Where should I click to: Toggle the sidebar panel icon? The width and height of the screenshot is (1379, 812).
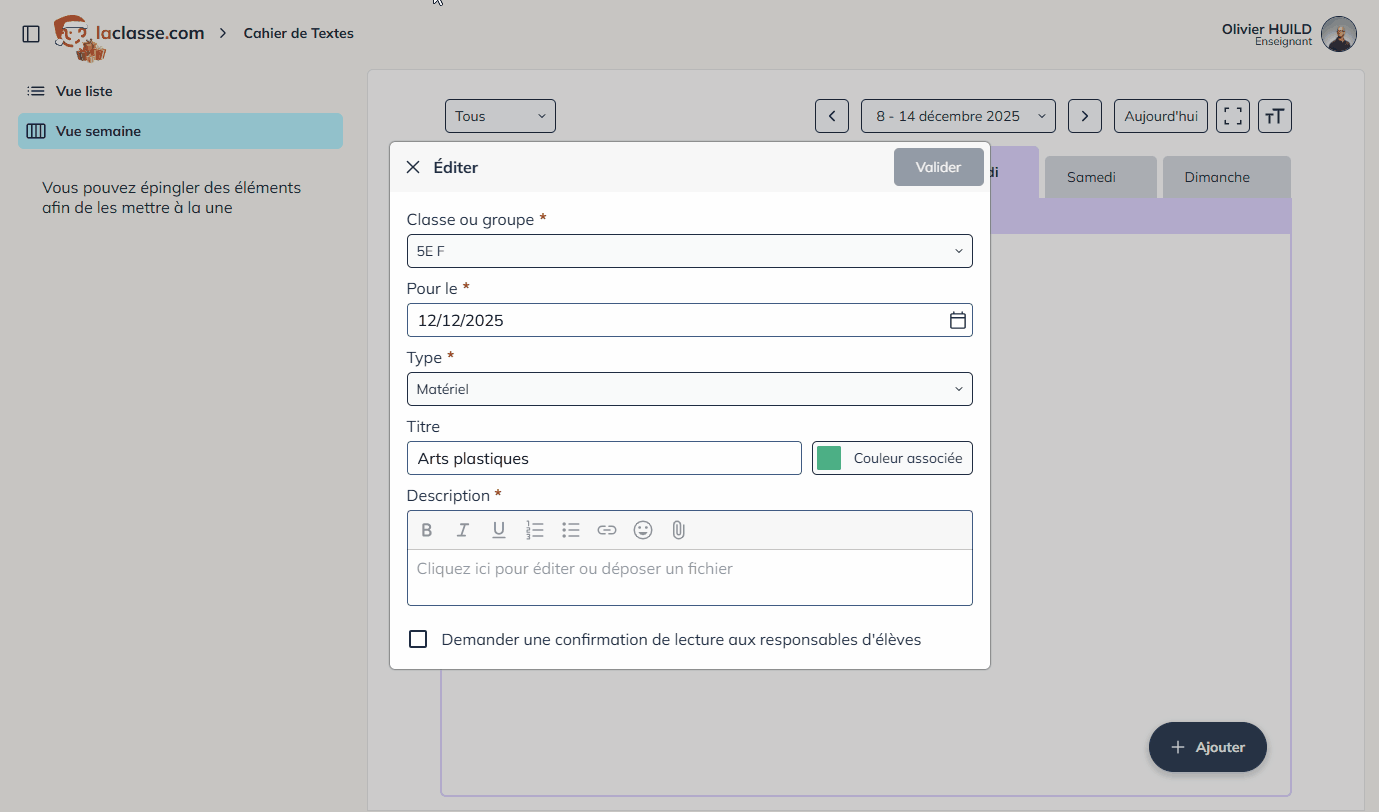pos(31,34)
